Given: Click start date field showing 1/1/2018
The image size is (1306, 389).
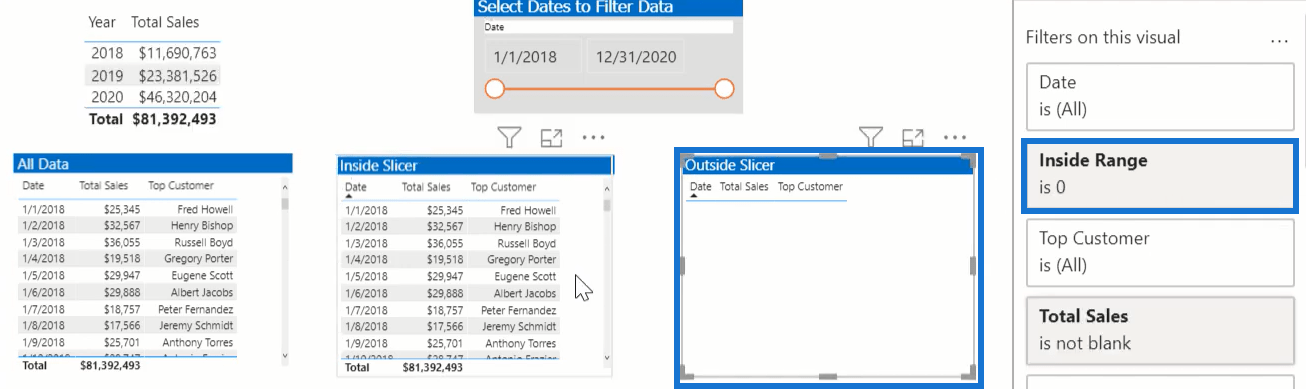Looking at the screenshot, I should pyautogui.click(x=531, y=57).
